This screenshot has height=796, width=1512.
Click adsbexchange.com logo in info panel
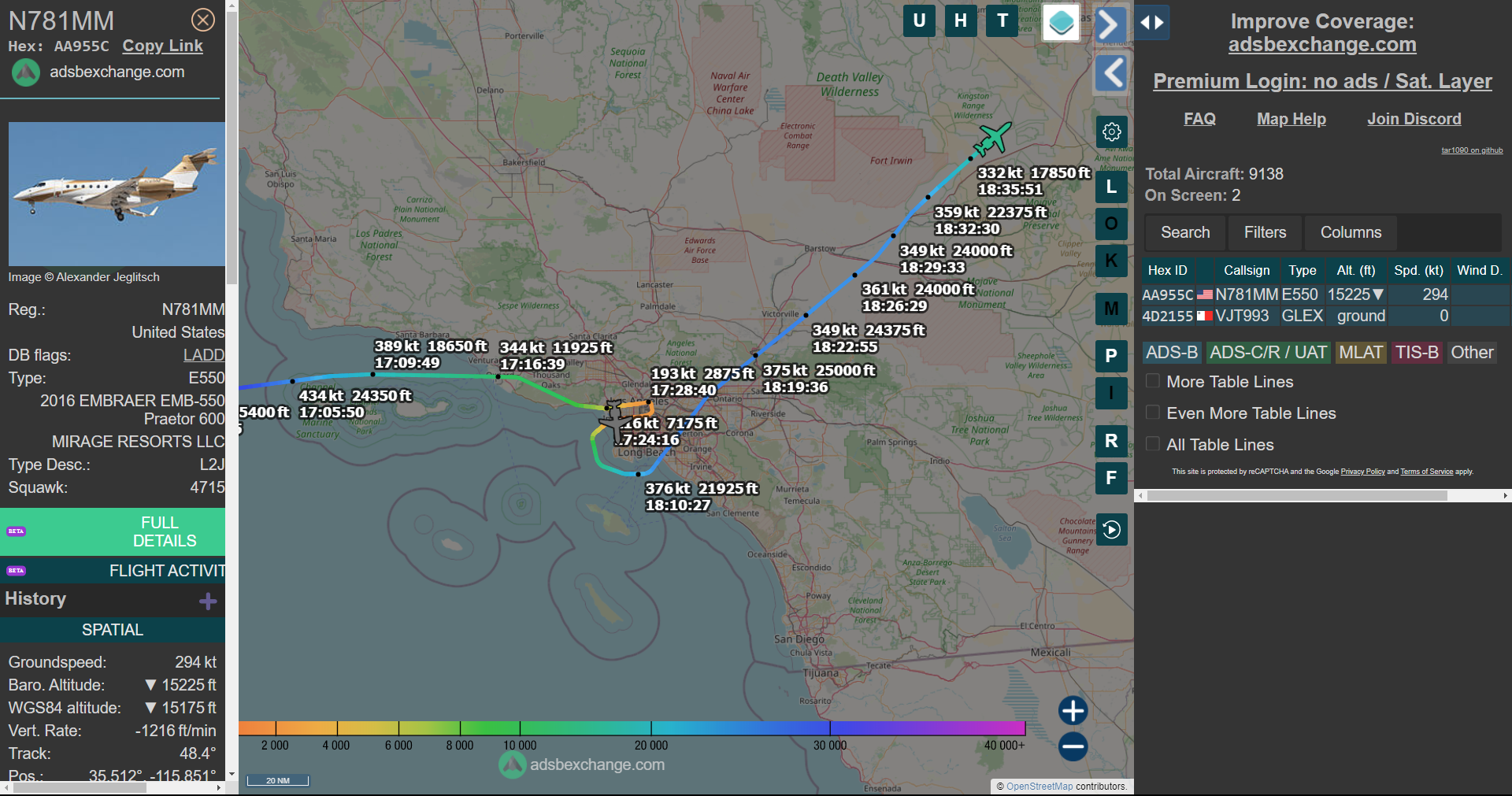point(98,72)
